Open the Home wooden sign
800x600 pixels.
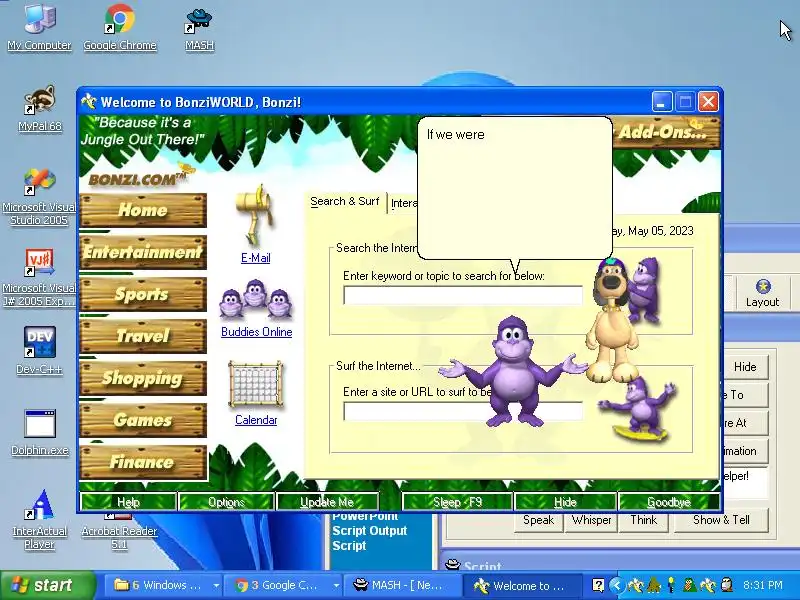[143, 210]
